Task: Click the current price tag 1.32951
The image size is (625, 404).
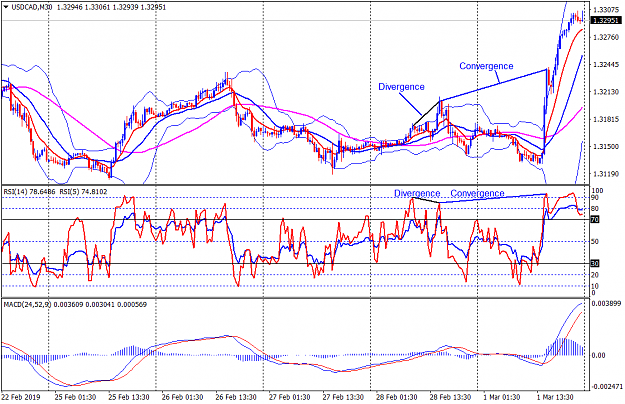Action: click(605, 21)
